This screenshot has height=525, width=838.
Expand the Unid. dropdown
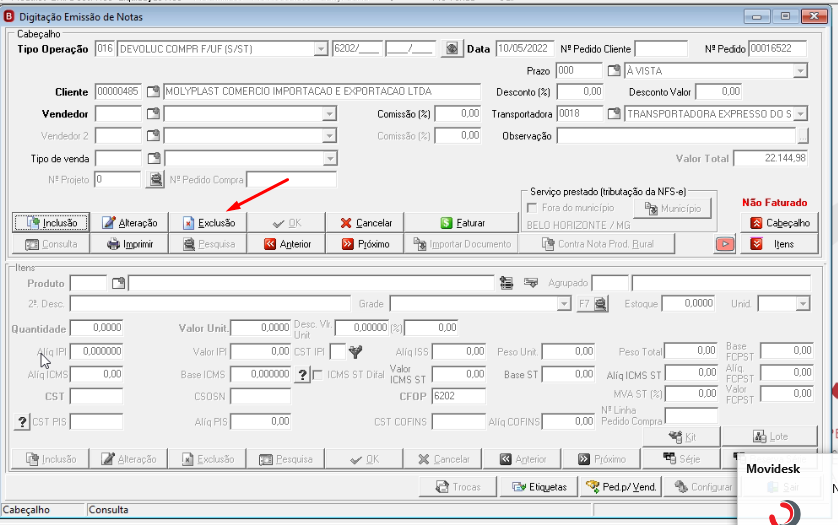click(802, 304)
